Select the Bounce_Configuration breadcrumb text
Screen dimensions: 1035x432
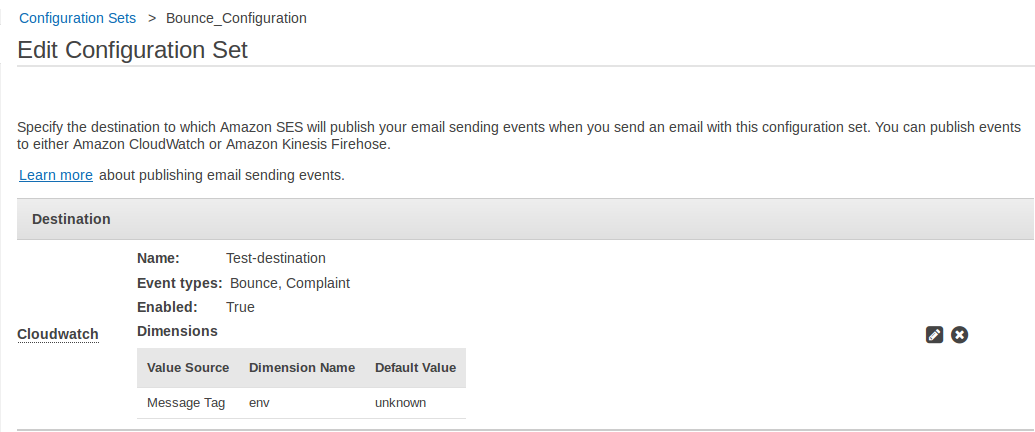point(236,18)
